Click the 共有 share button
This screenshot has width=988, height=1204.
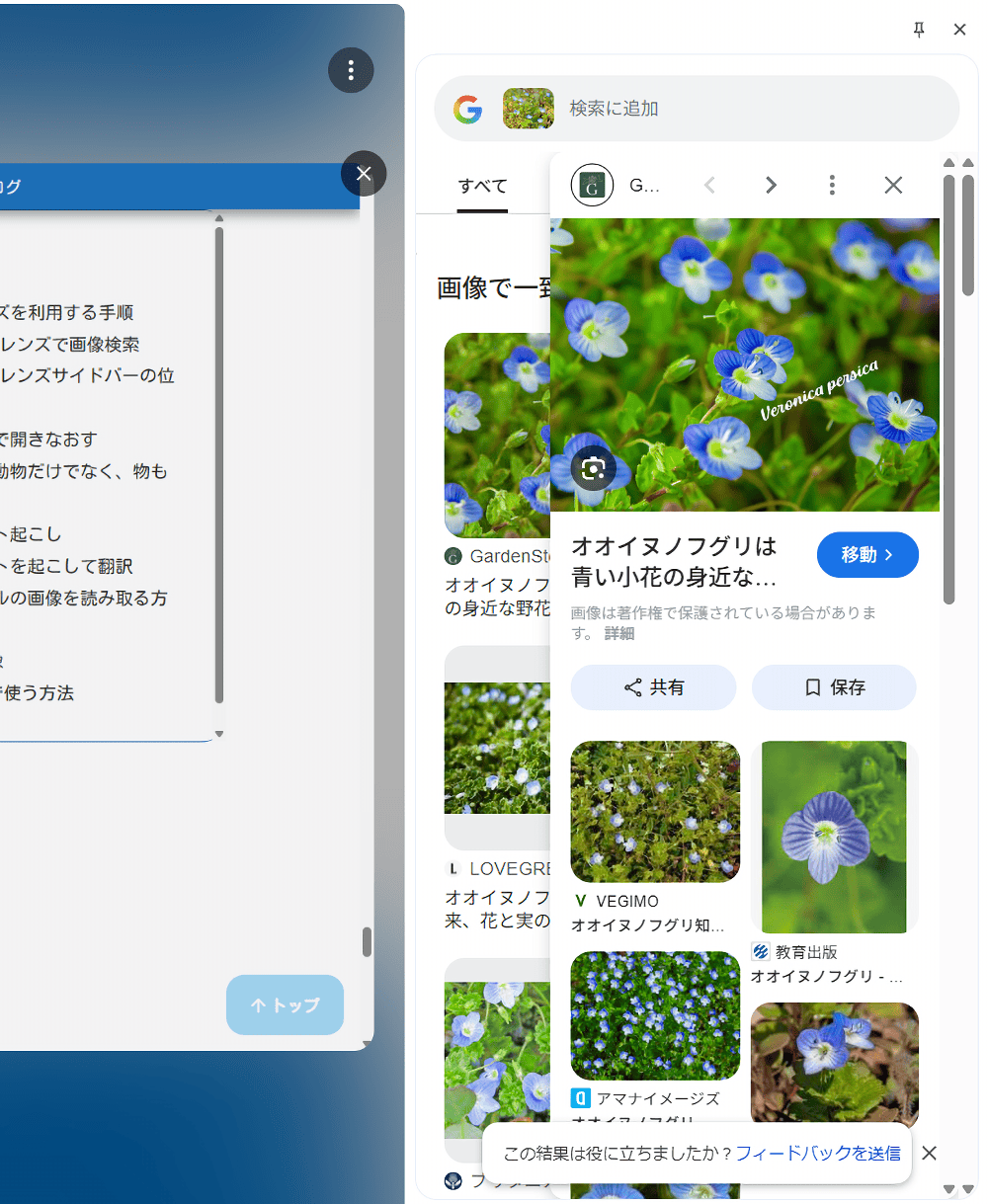(653, 687)
